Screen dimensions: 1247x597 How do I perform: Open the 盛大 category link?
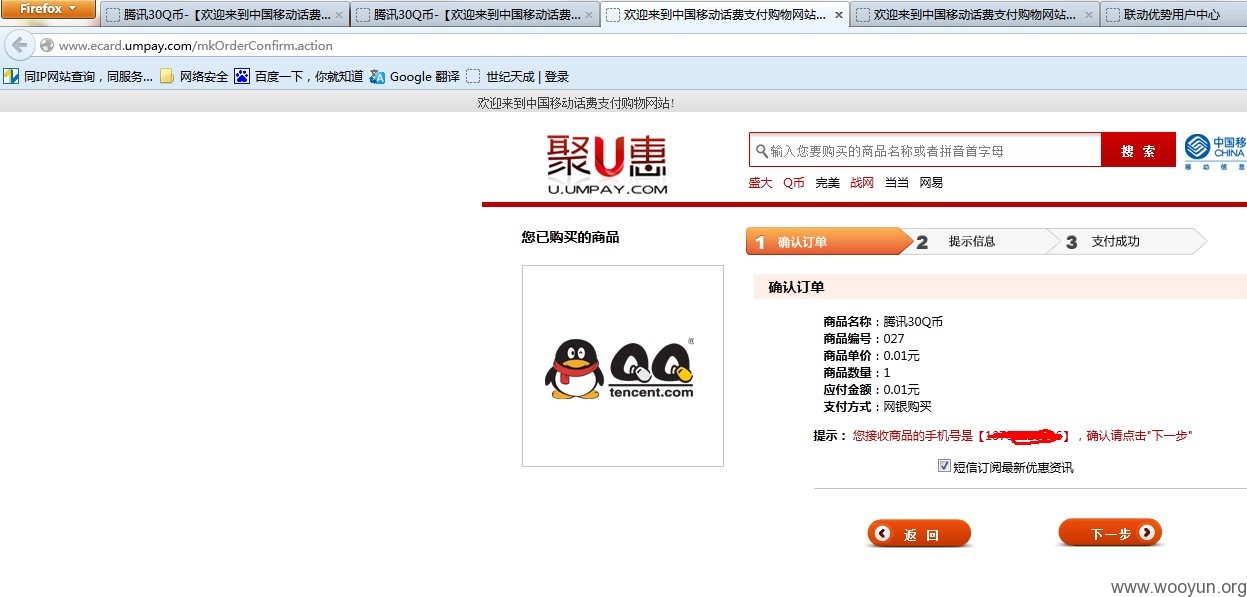coord(760,183)
